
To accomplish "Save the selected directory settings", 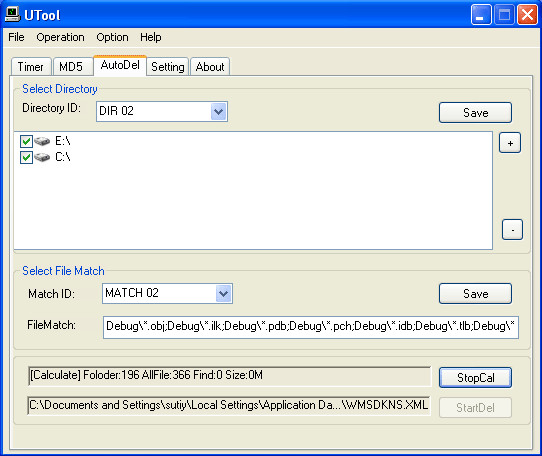I will [x=475, y=112].
